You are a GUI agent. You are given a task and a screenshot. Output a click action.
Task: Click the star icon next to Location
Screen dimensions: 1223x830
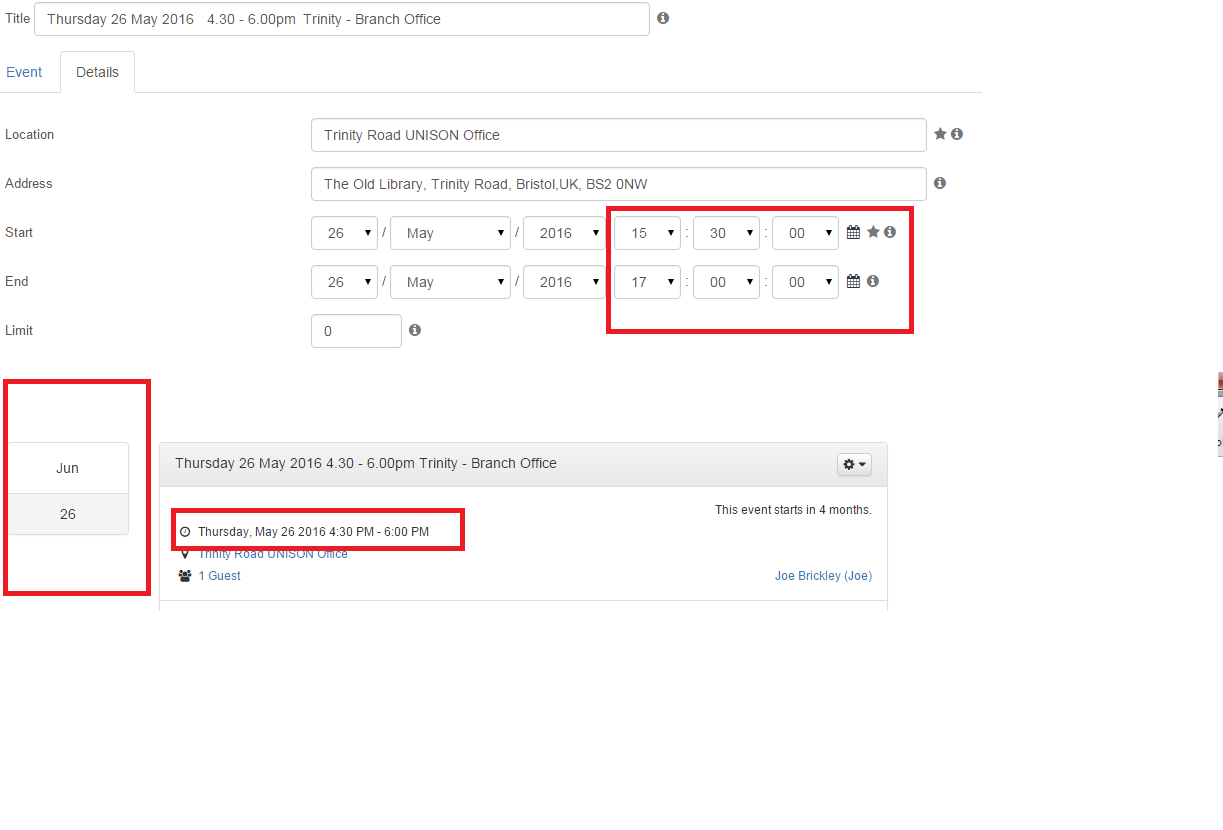(940, 134)
